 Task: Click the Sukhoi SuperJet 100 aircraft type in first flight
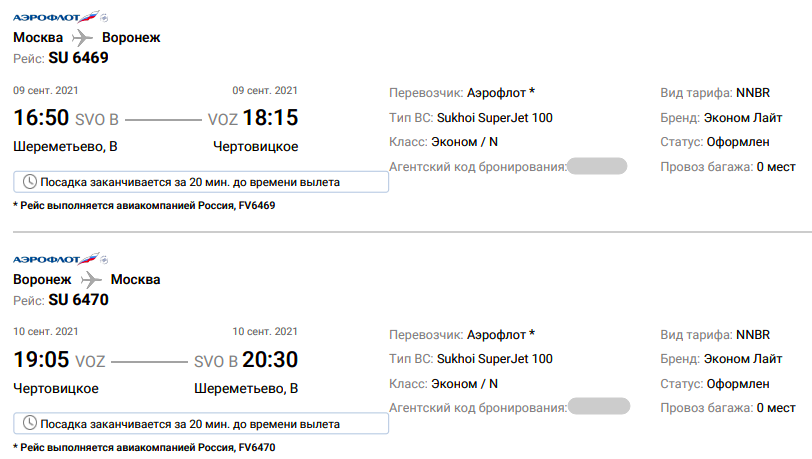[x=495, y=118]
